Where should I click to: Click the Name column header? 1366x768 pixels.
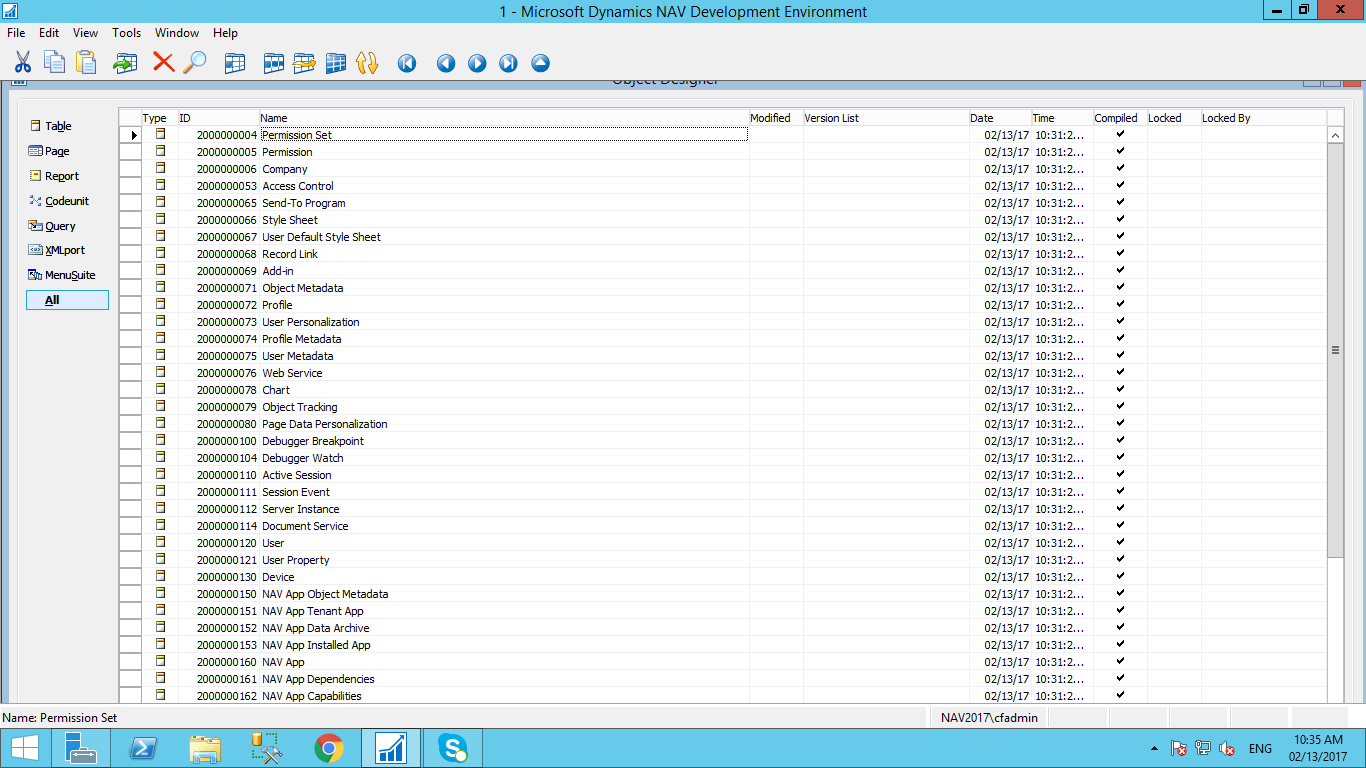click(504, 118)
